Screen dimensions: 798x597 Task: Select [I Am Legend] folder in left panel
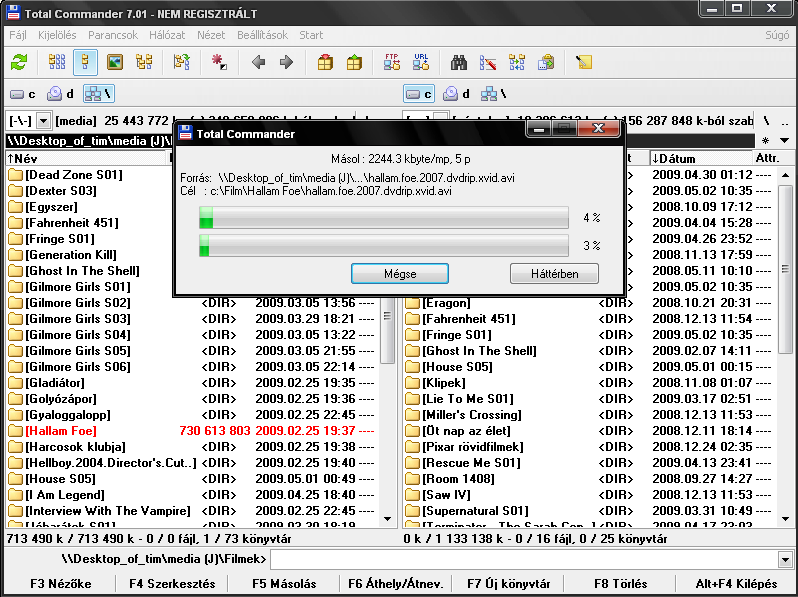pyautogui.click(x=191, y=495)
